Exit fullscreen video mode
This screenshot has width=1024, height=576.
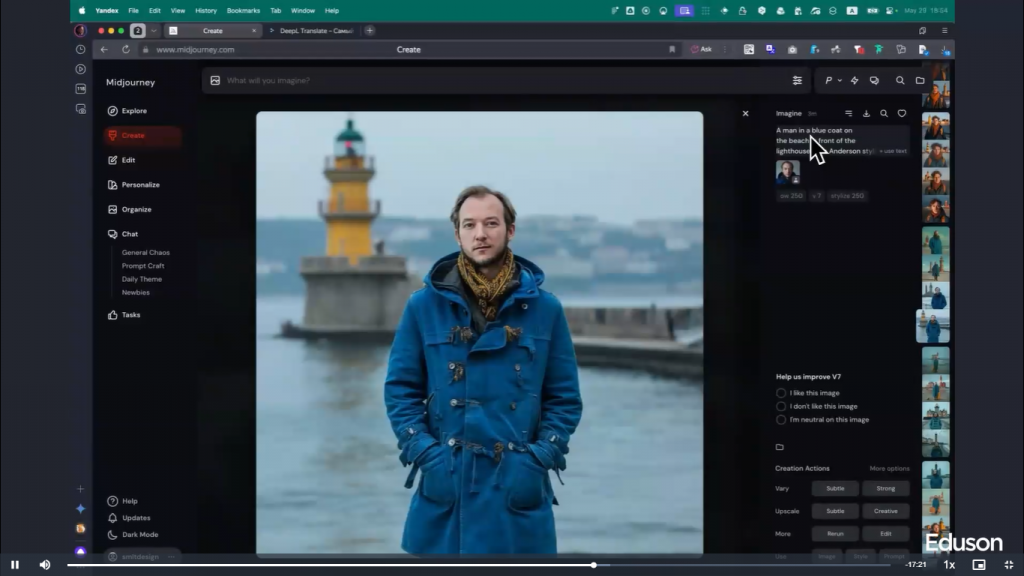tap(1008, 565)
